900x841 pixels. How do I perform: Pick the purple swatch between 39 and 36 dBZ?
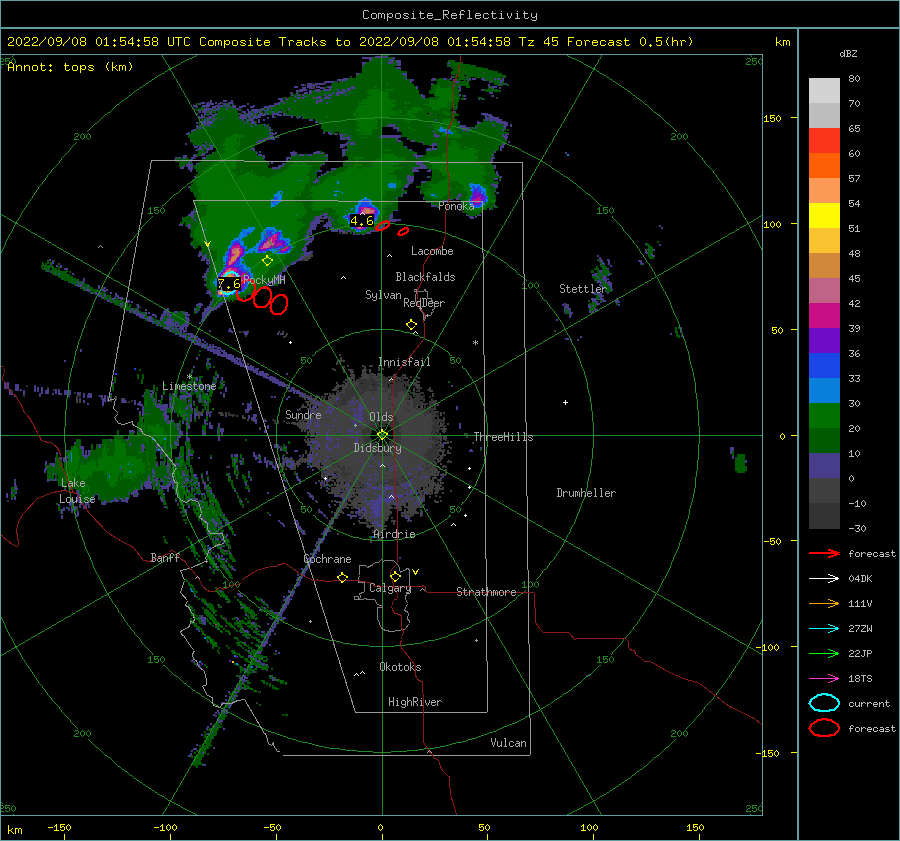(x=824, y=340)
